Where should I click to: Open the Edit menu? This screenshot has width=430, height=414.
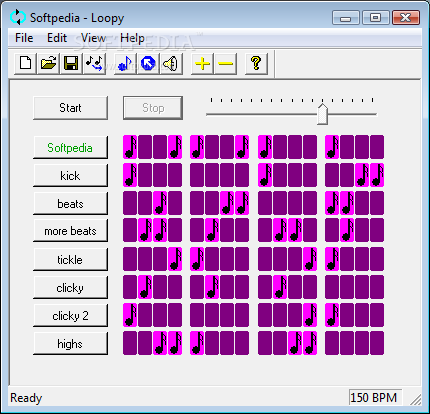pyautogui.click(x=57, y=38)
